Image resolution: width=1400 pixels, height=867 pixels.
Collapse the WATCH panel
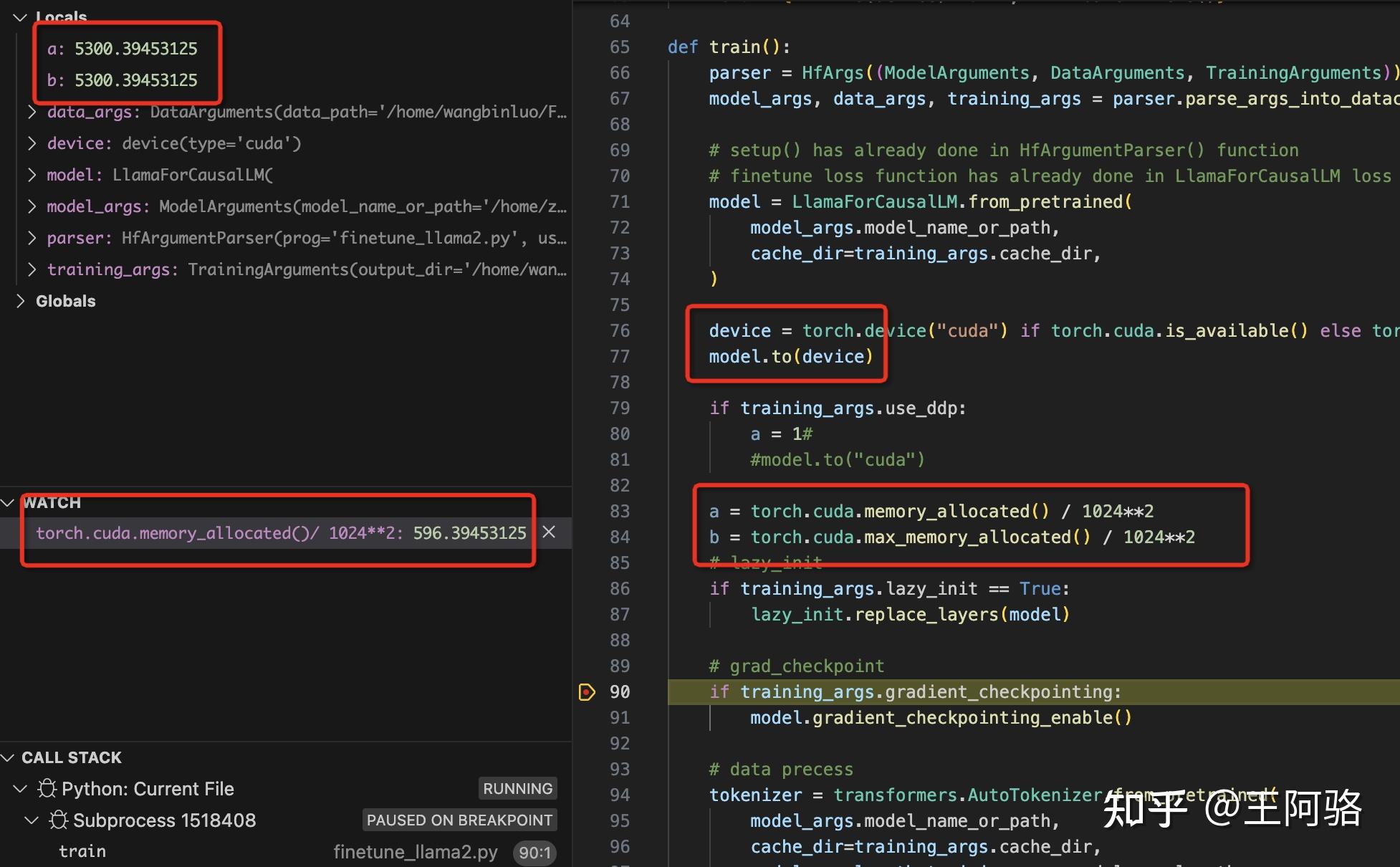[7, 502]
